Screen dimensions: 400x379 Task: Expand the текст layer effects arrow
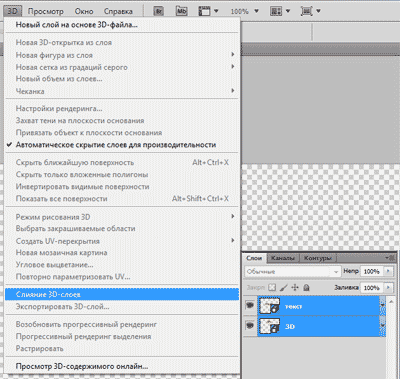[x=382, y=305]
